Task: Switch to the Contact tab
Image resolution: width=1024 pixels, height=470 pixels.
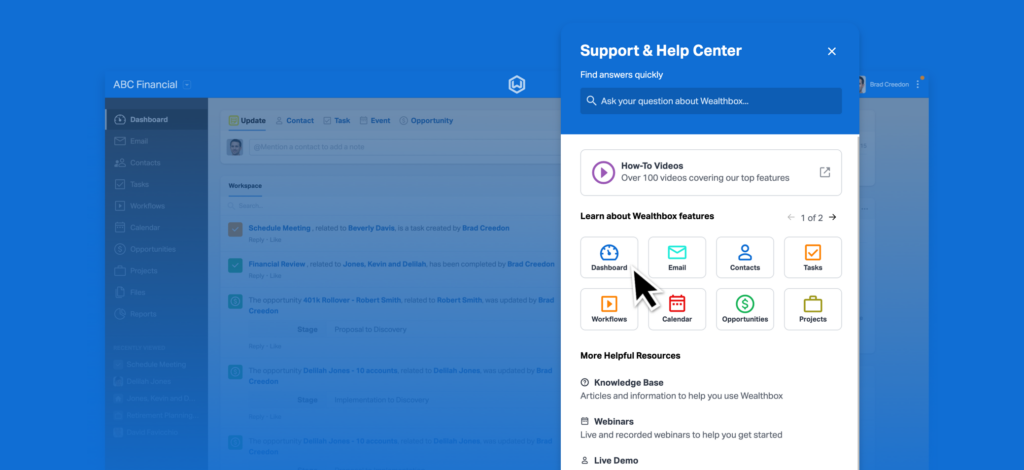Action: coord(295,121)
